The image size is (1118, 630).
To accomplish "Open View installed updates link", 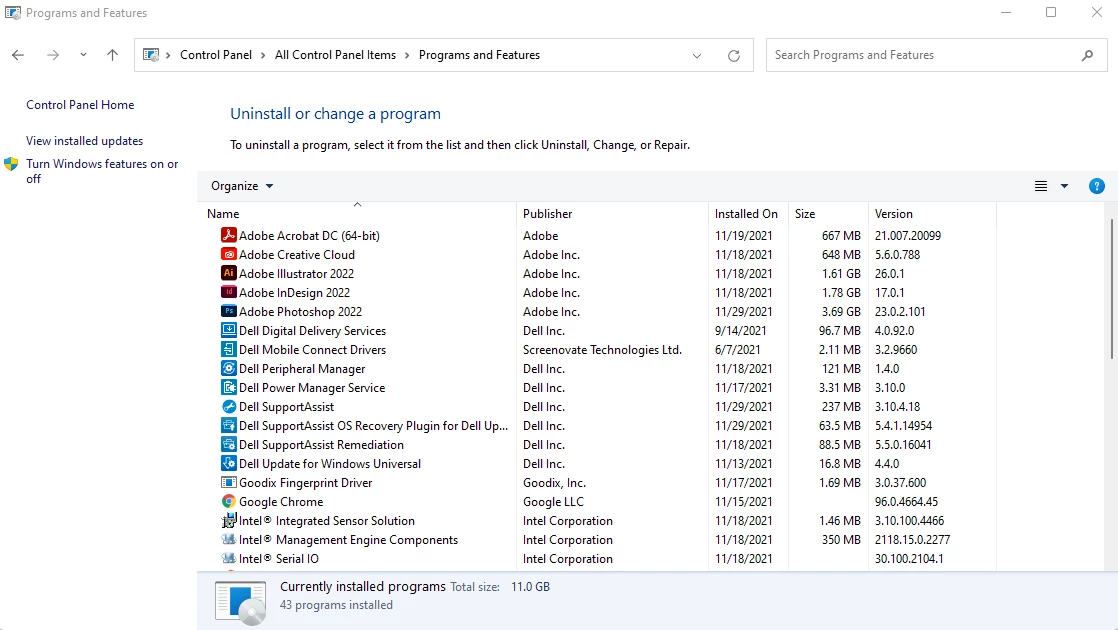I will click(84, 141).
